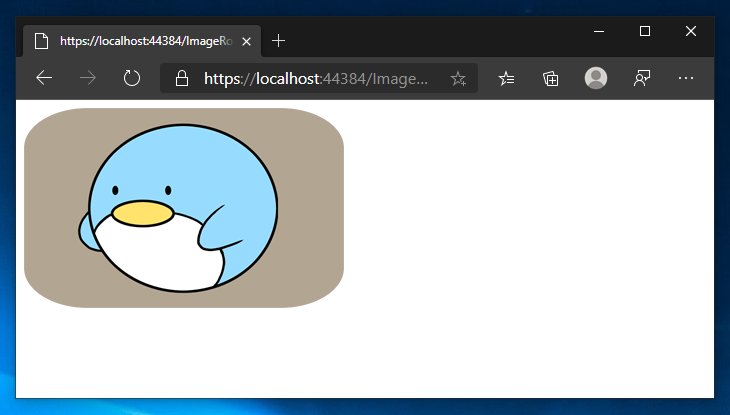730x415 pixels.
Task: Click the rounded penguin image
Action: tap(184, 208)
